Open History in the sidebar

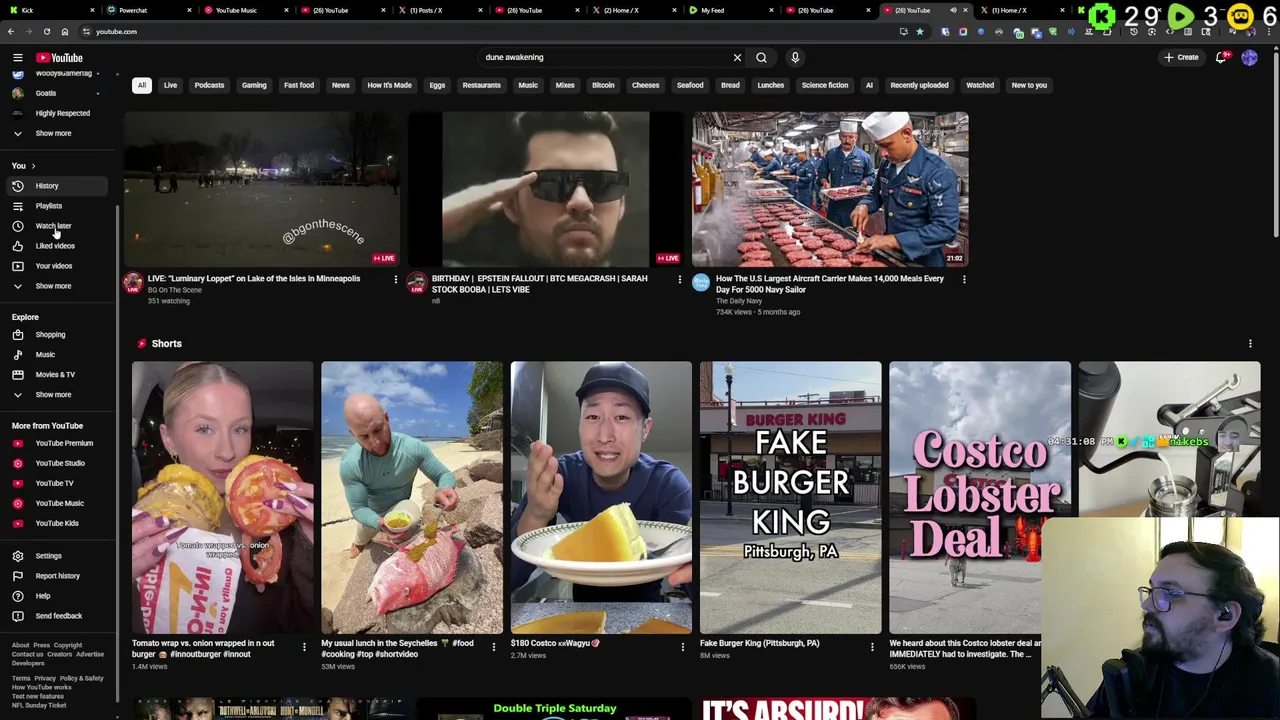click(x=58, y=186)
